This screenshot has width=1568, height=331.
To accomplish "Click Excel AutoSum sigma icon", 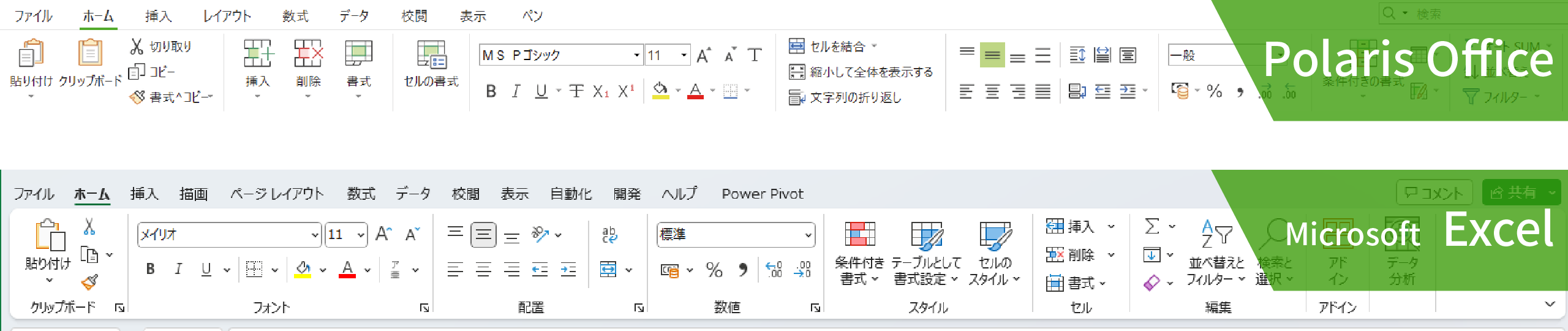I will 1151,227.
